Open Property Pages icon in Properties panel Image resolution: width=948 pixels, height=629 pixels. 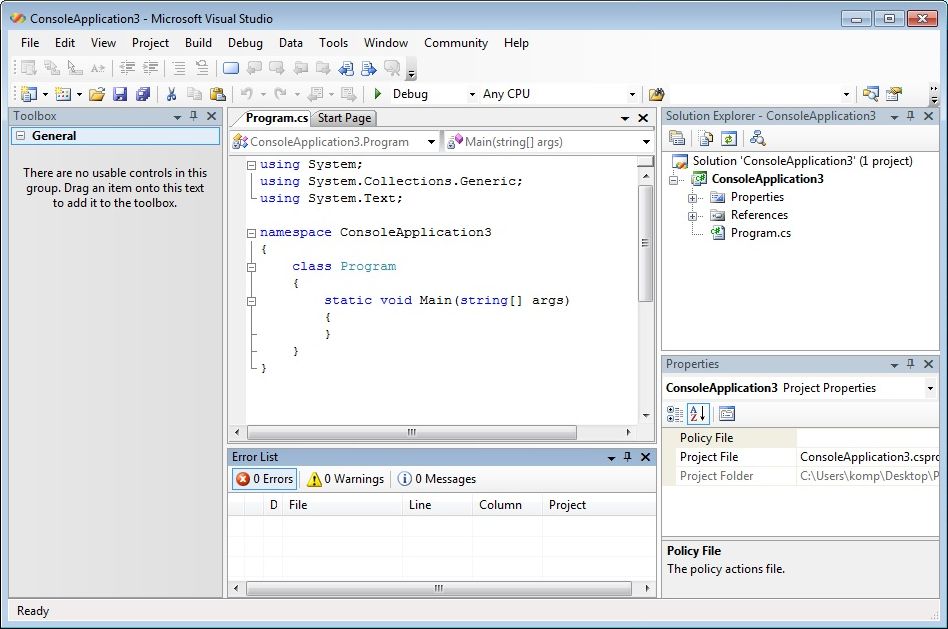727,414
